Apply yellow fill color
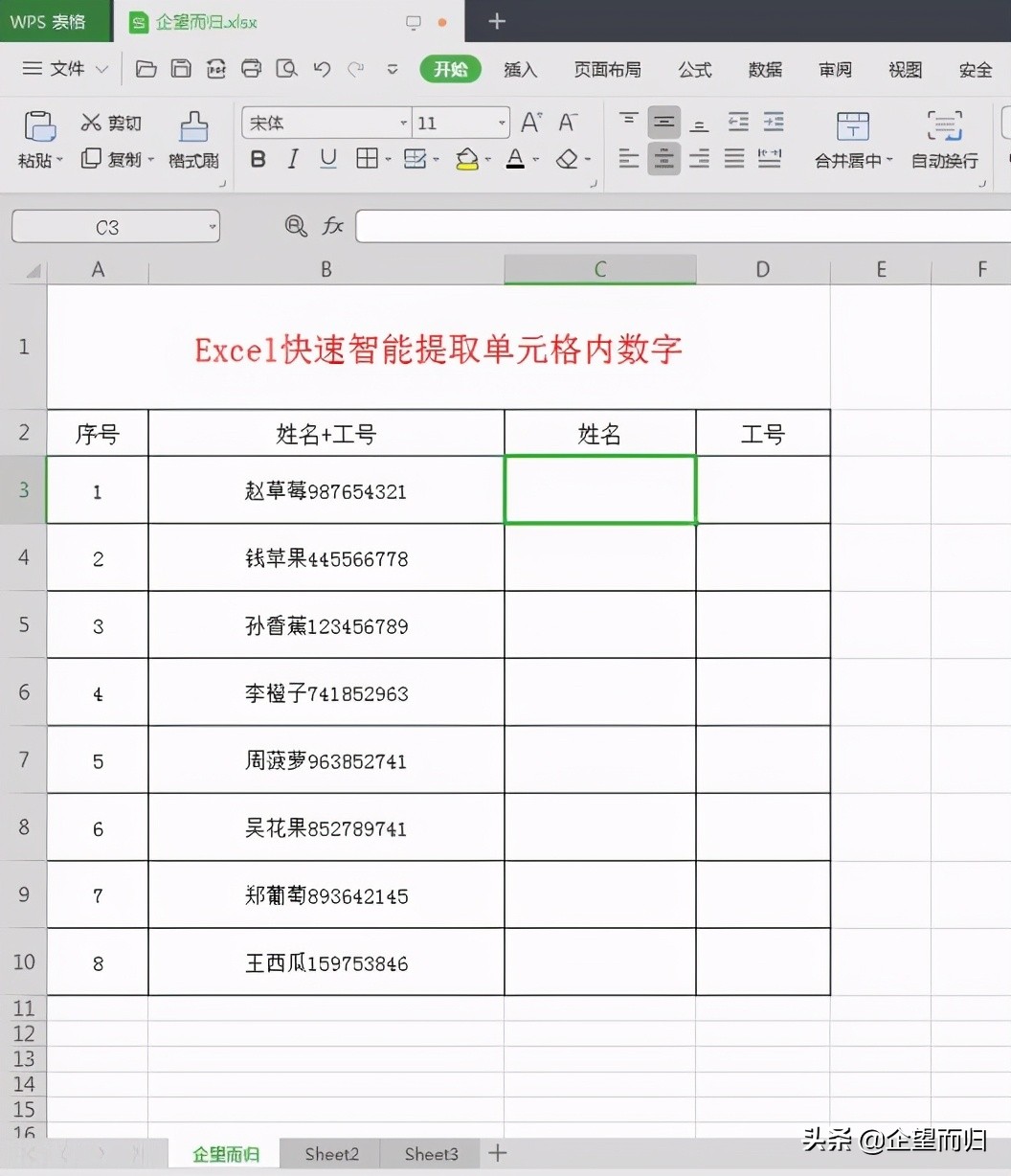Viewport: 1011px width, 1176px height. (467, 159)
